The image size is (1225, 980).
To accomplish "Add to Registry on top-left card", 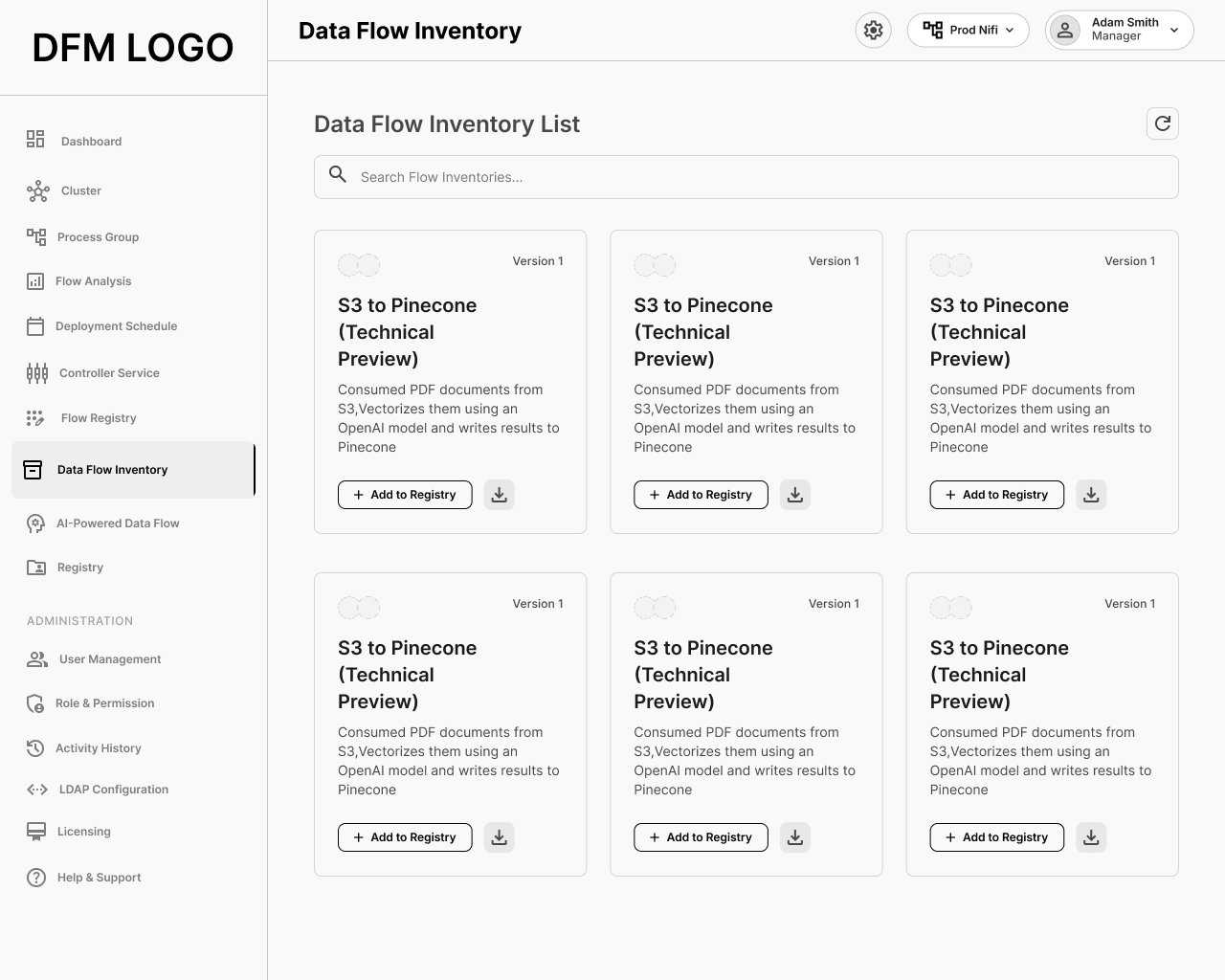I will coord(405,495).
